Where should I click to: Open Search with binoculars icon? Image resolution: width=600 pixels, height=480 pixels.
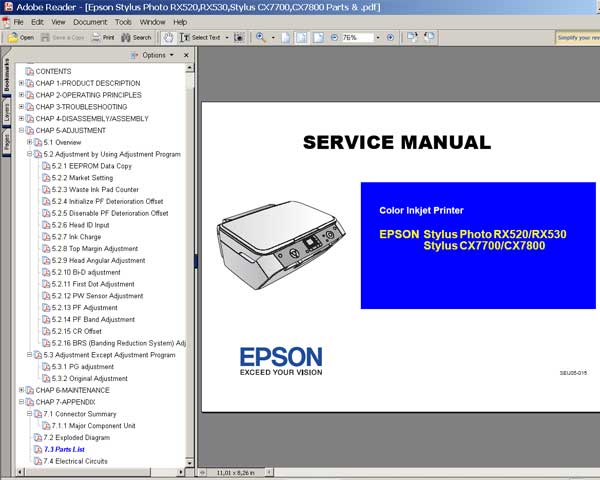coord(136,38)
